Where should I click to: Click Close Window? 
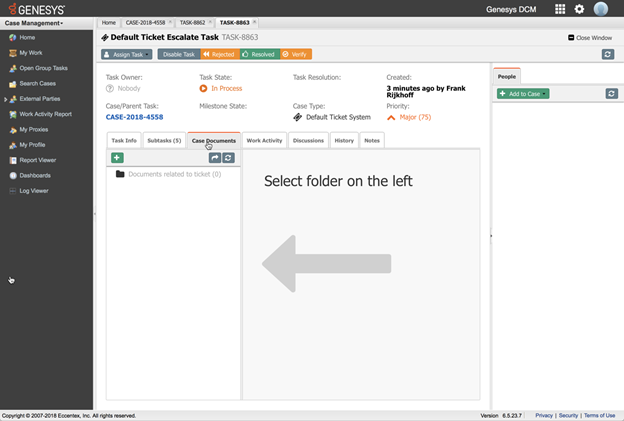coord(590,38)
